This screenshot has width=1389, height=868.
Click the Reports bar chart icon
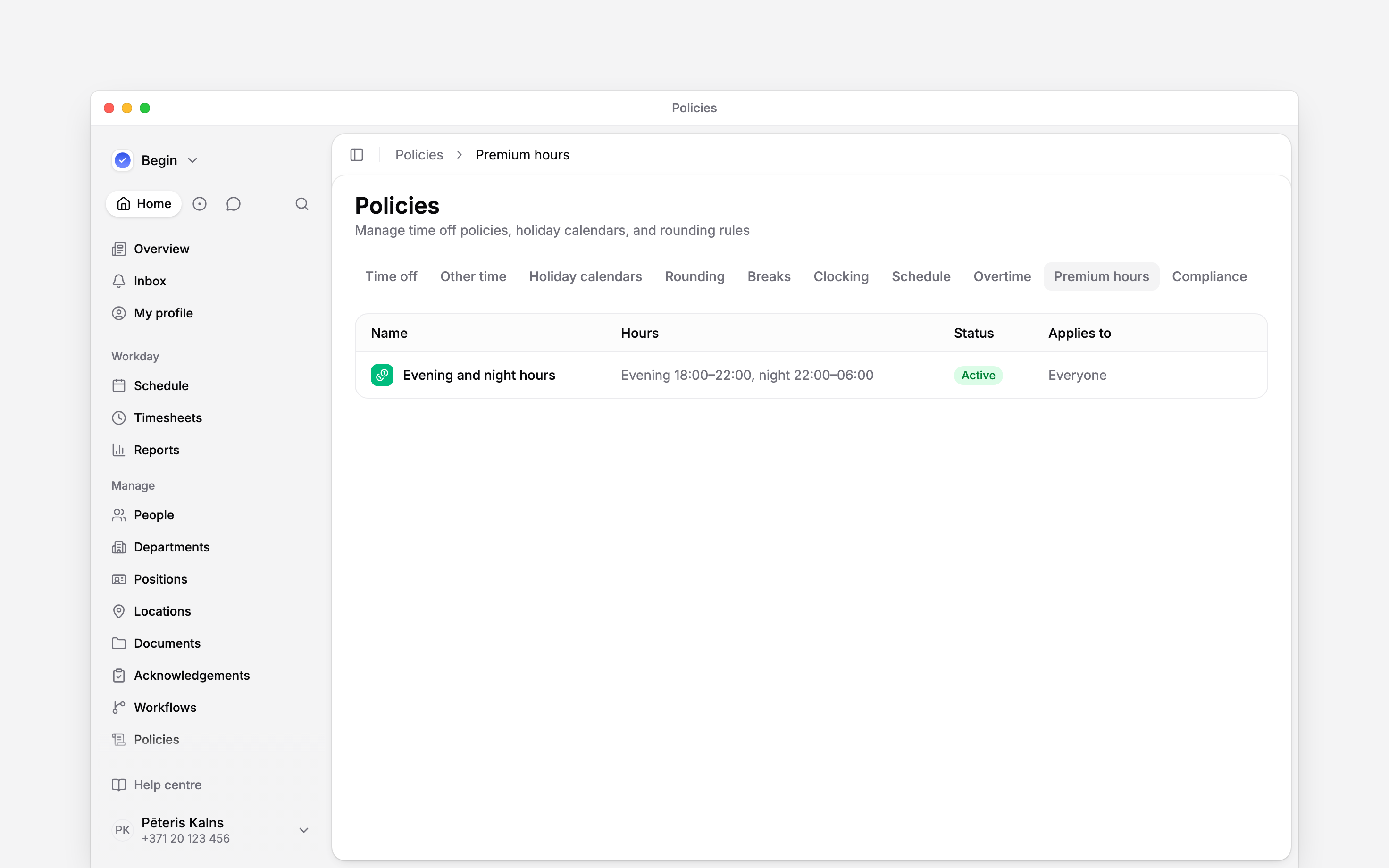(x=119, y=450)
